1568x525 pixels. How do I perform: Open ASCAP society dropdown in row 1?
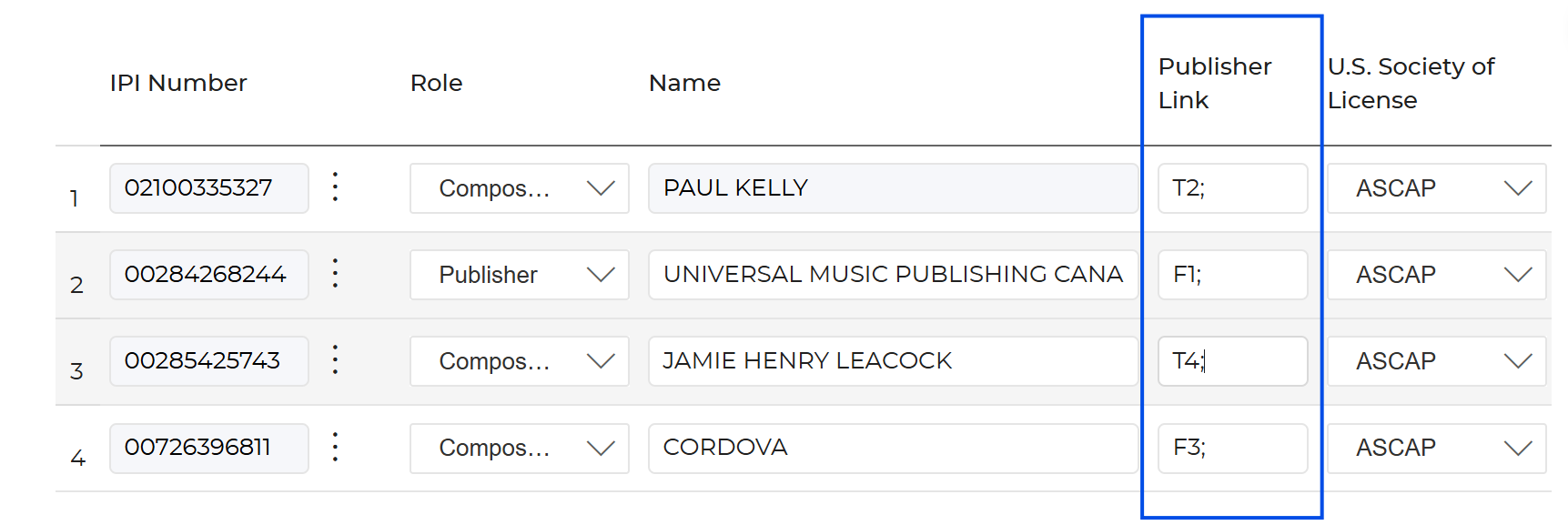[1436, 188]
